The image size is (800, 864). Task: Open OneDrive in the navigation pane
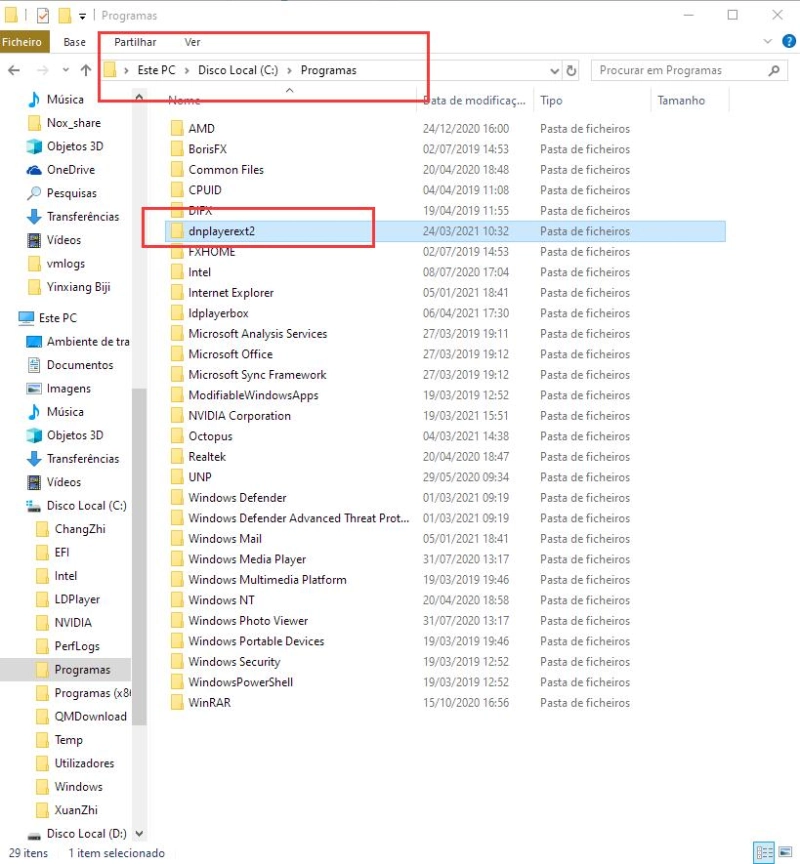(70, 170)
